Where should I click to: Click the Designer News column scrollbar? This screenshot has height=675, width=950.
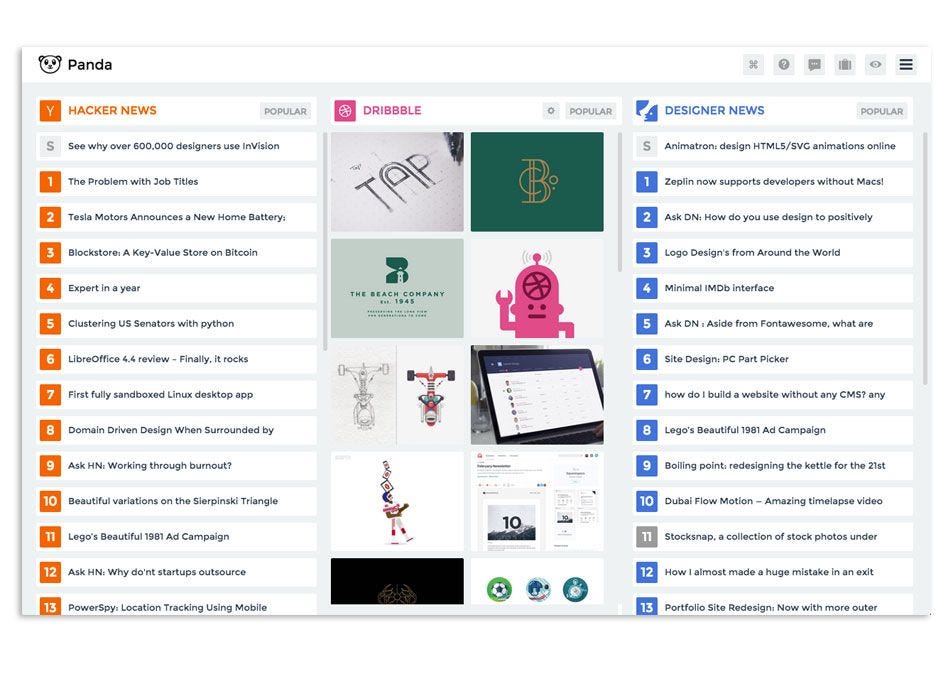[925, 258]
